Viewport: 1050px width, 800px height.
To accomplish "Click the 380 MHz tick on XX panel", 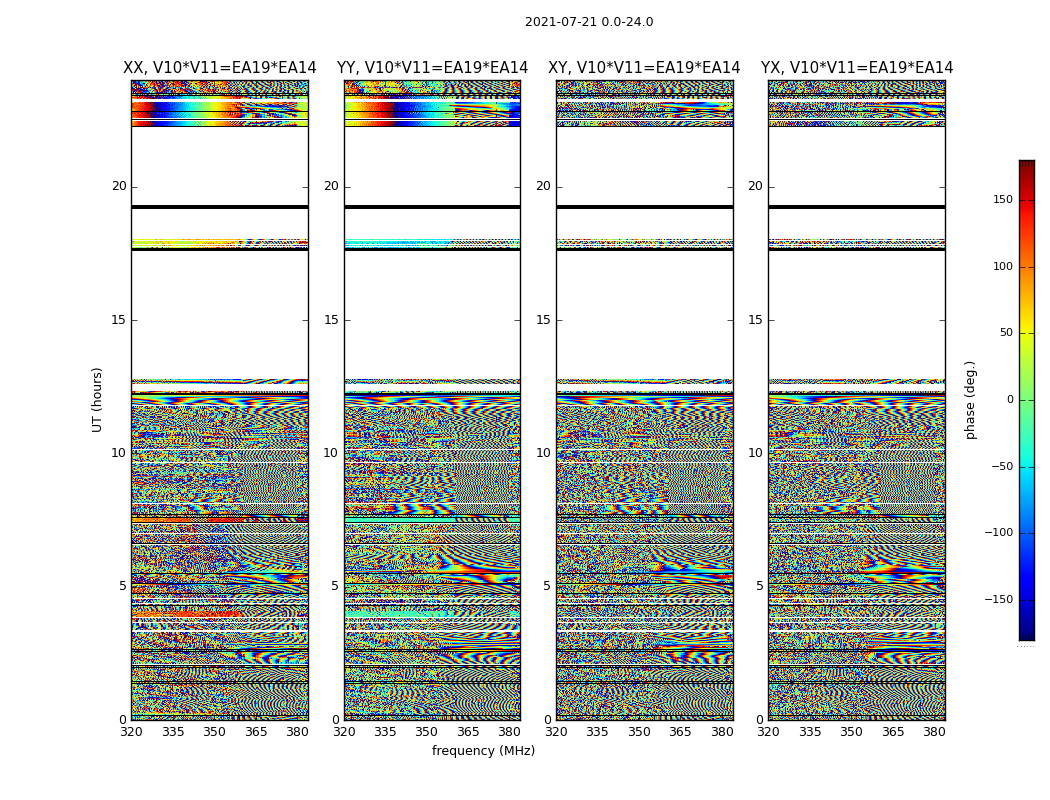I will click(x=297, y=732).
